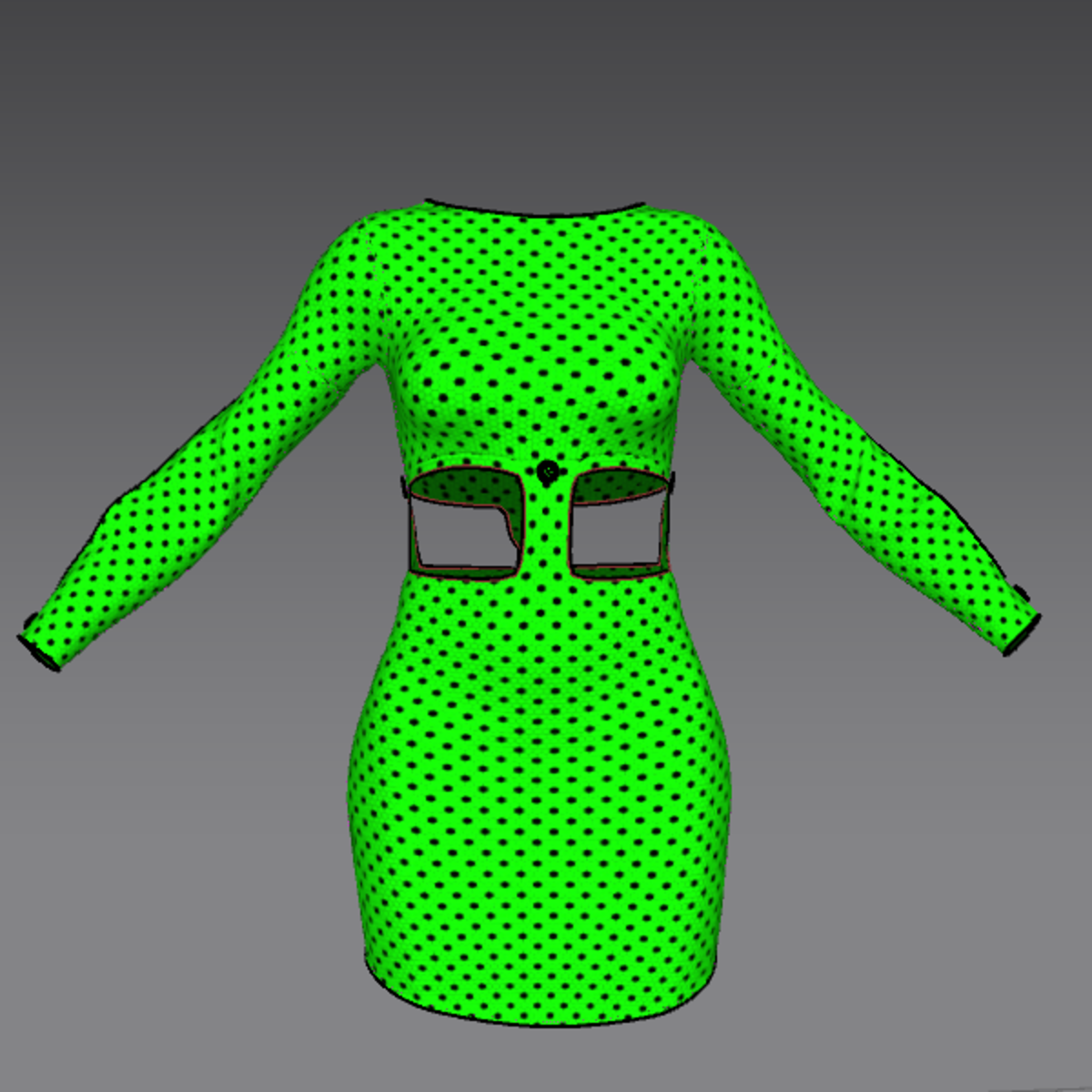The height and width of the screenshot is (1092, 1092).
Task: Click the black clip at left waist edge
Action: point(403,487)
